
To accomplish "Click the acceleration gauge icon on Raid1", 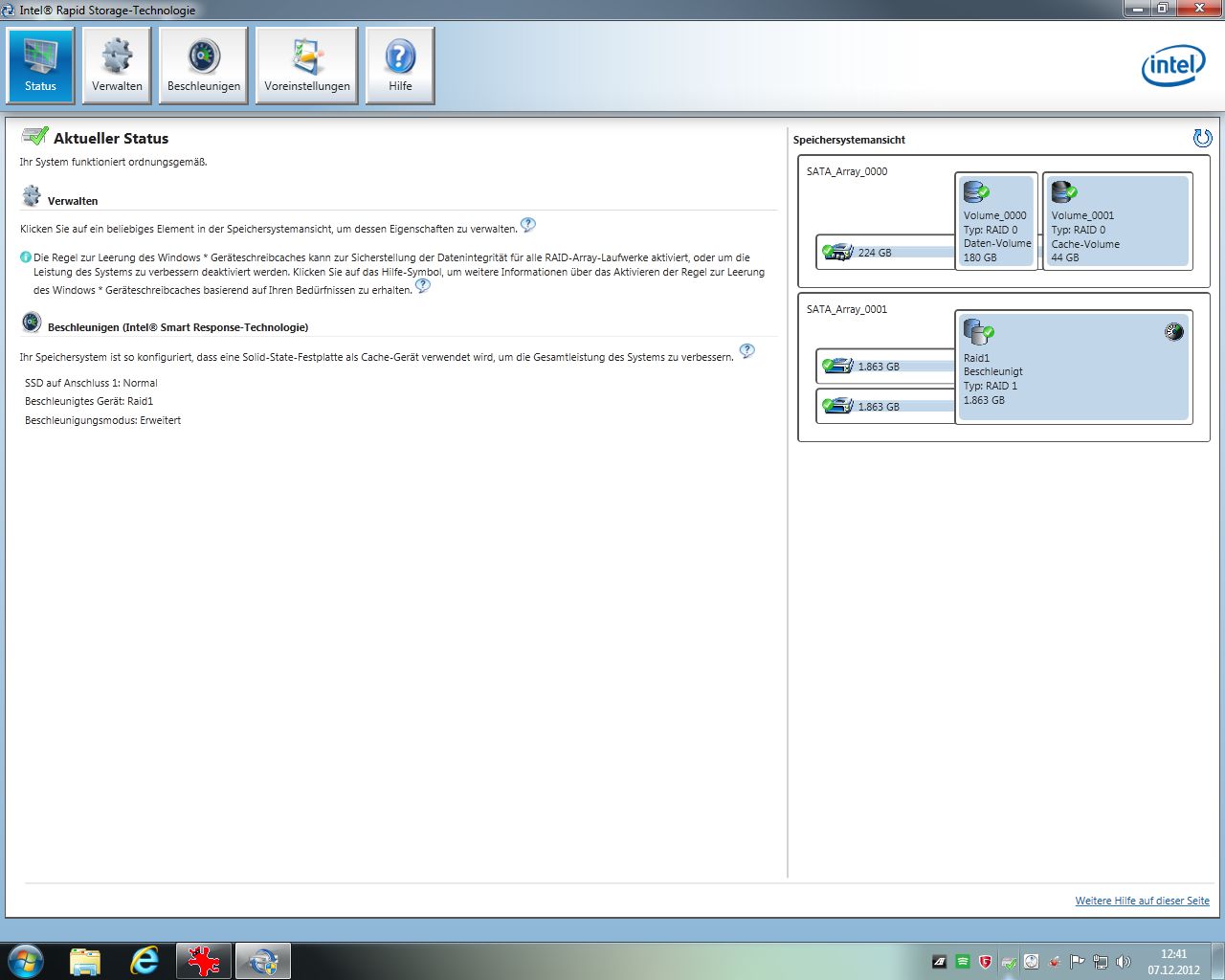I will 1174,332.
